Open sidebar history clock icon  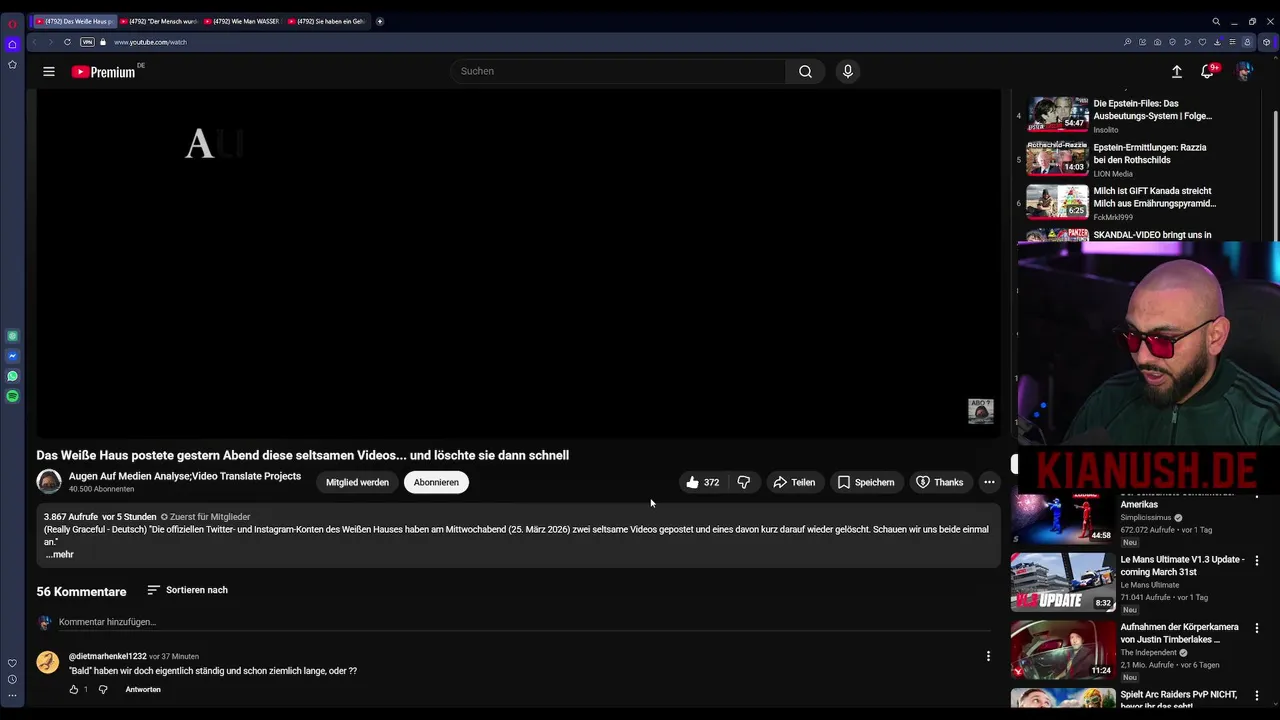tap(12, 679)
